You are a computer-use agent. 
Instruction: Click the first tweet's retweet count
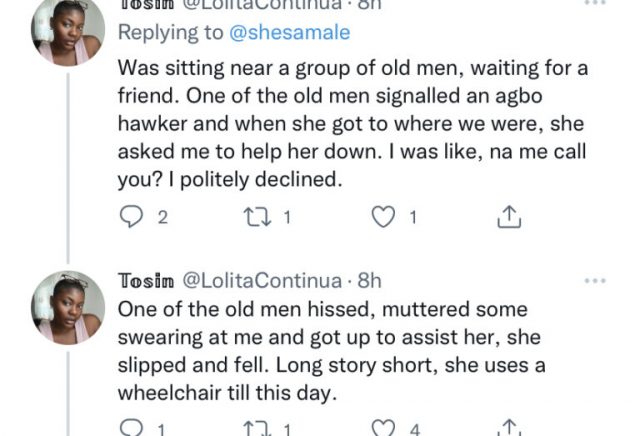pyautogui.click(x=286, y=218)
